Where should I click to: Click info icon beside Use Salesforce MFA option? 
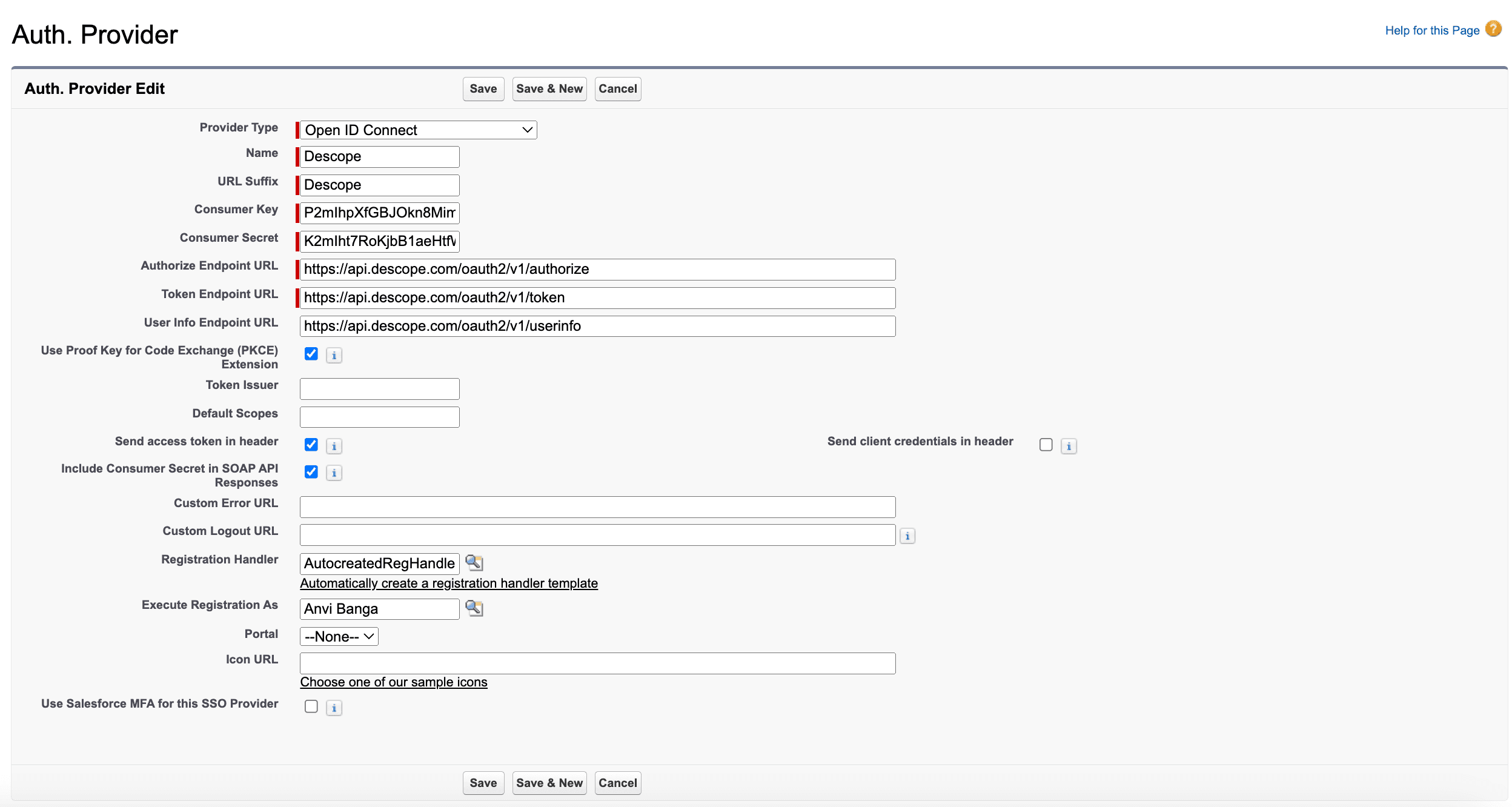coord(334,707)
